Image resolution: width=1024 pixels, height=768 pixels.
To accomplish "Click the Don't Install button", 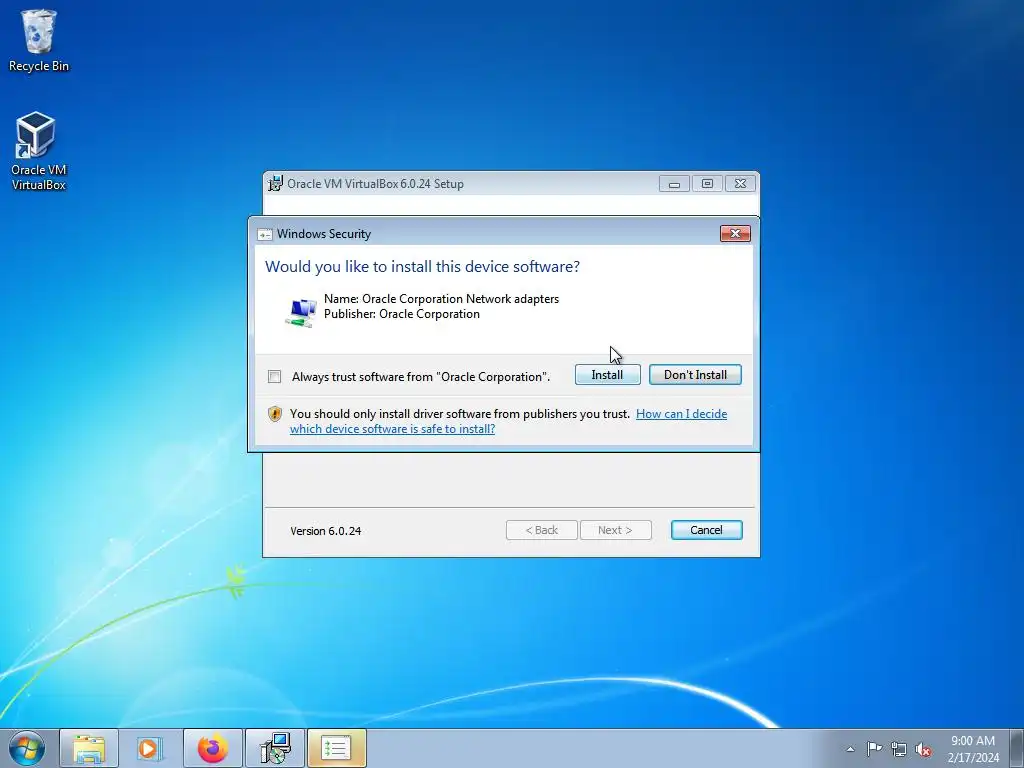I will click(x=695, y=375).
